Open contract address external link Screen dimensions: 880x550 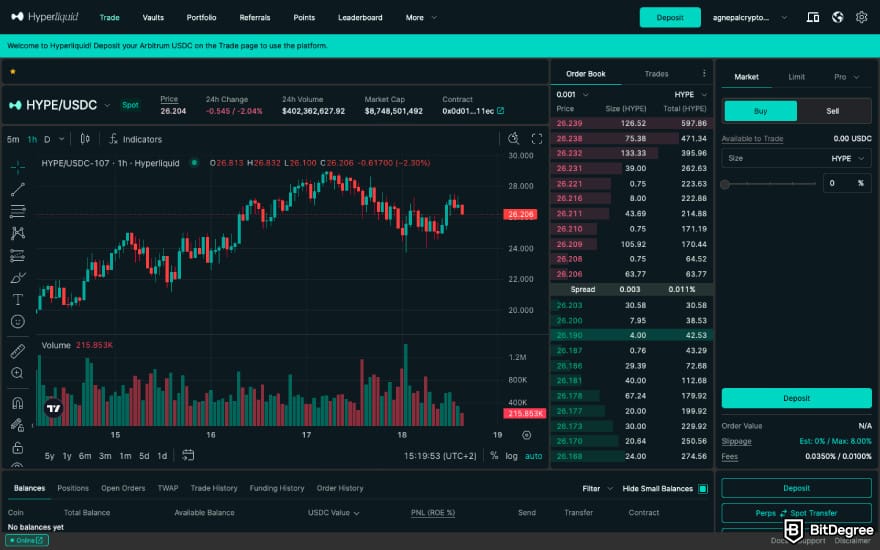click(x=501, y=111)
